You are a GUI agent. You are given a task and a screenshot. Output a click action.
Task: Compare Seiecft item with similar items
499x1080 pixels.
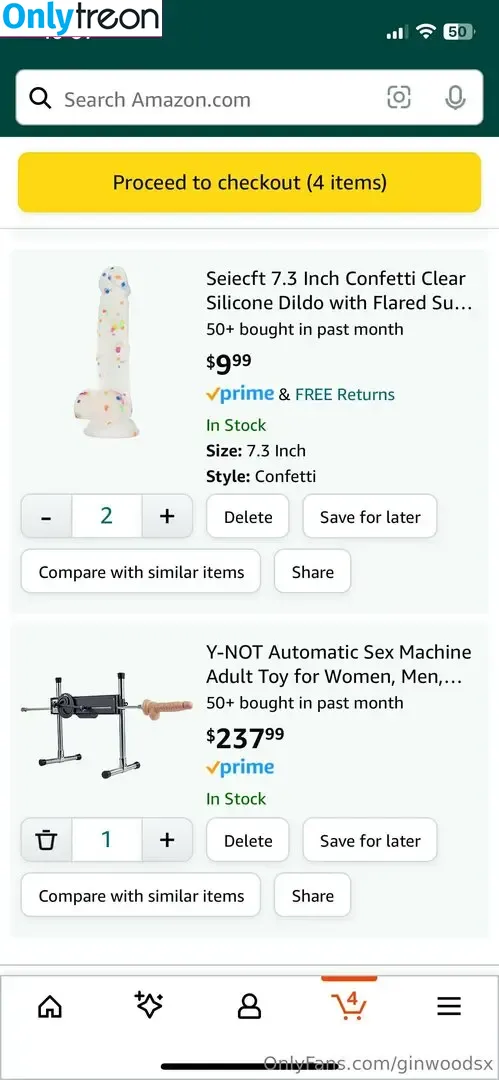(x=141, y=572)
